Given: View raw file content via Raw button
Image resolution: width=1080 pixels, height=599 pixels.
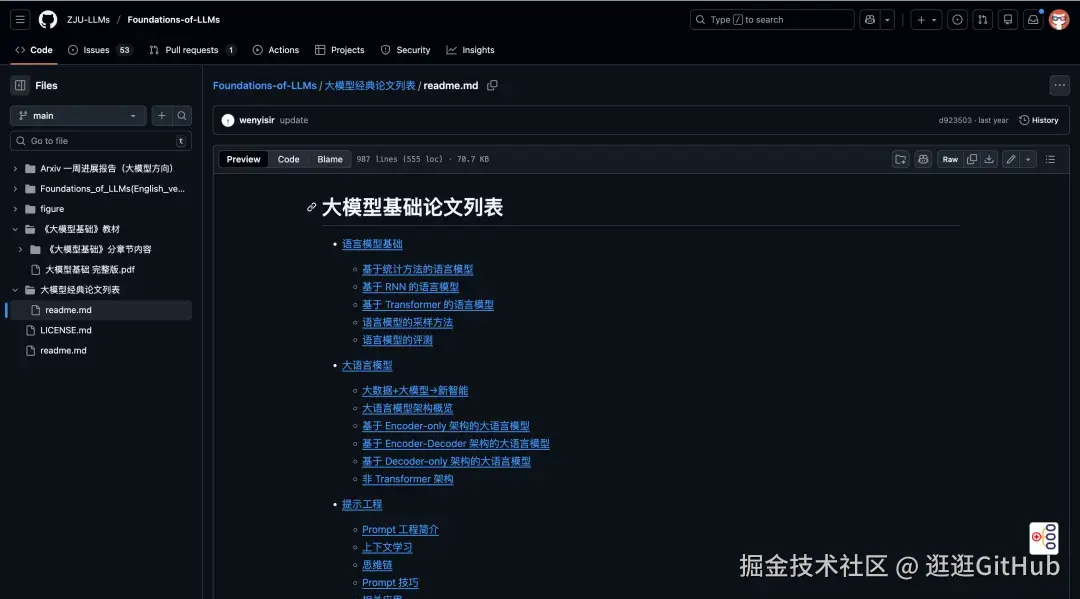Looking at the screenshot, I should click(x=950, y=159).
